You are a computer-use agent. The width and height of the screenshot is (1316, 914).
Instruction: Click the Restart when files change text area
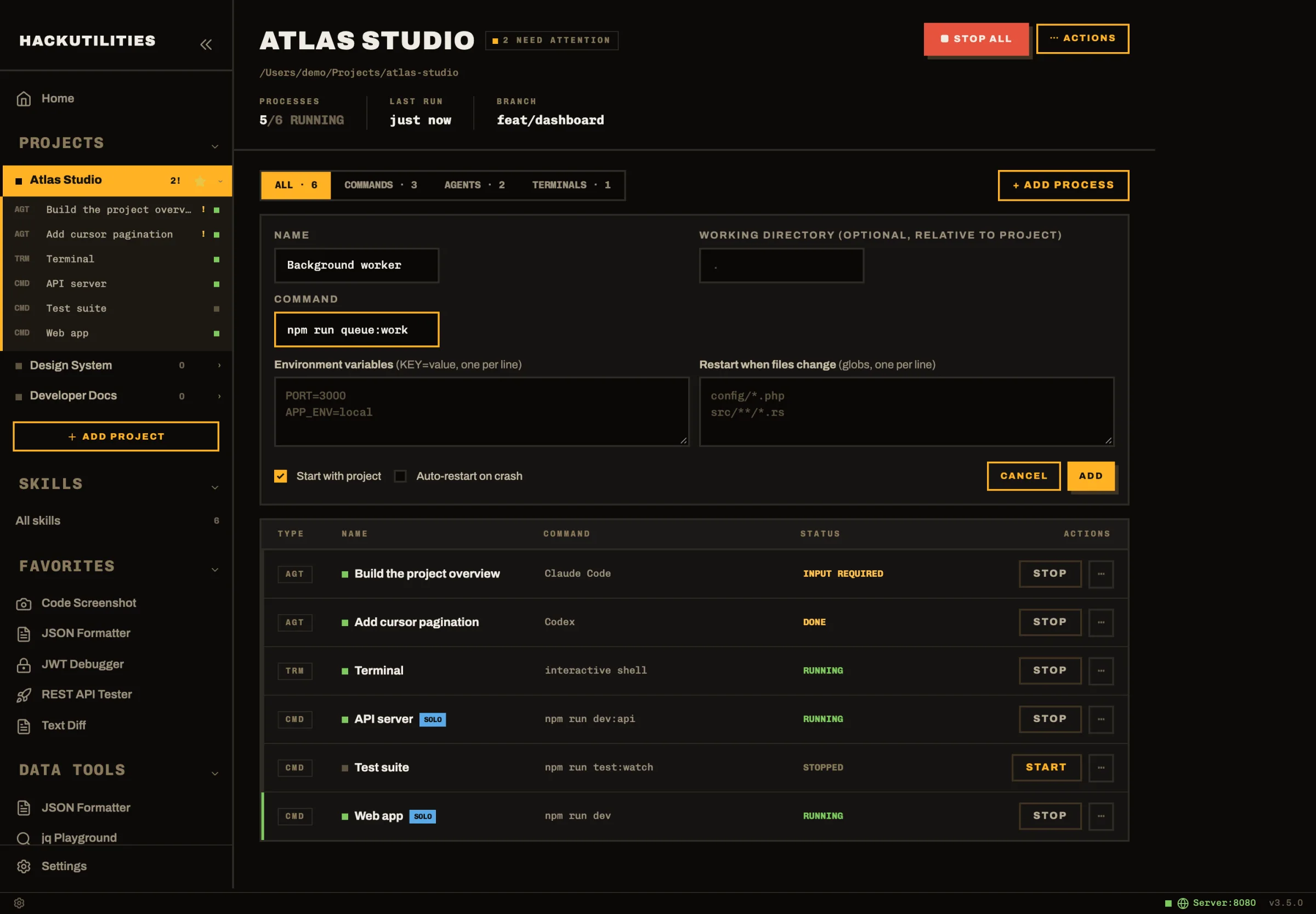(906, 411)
